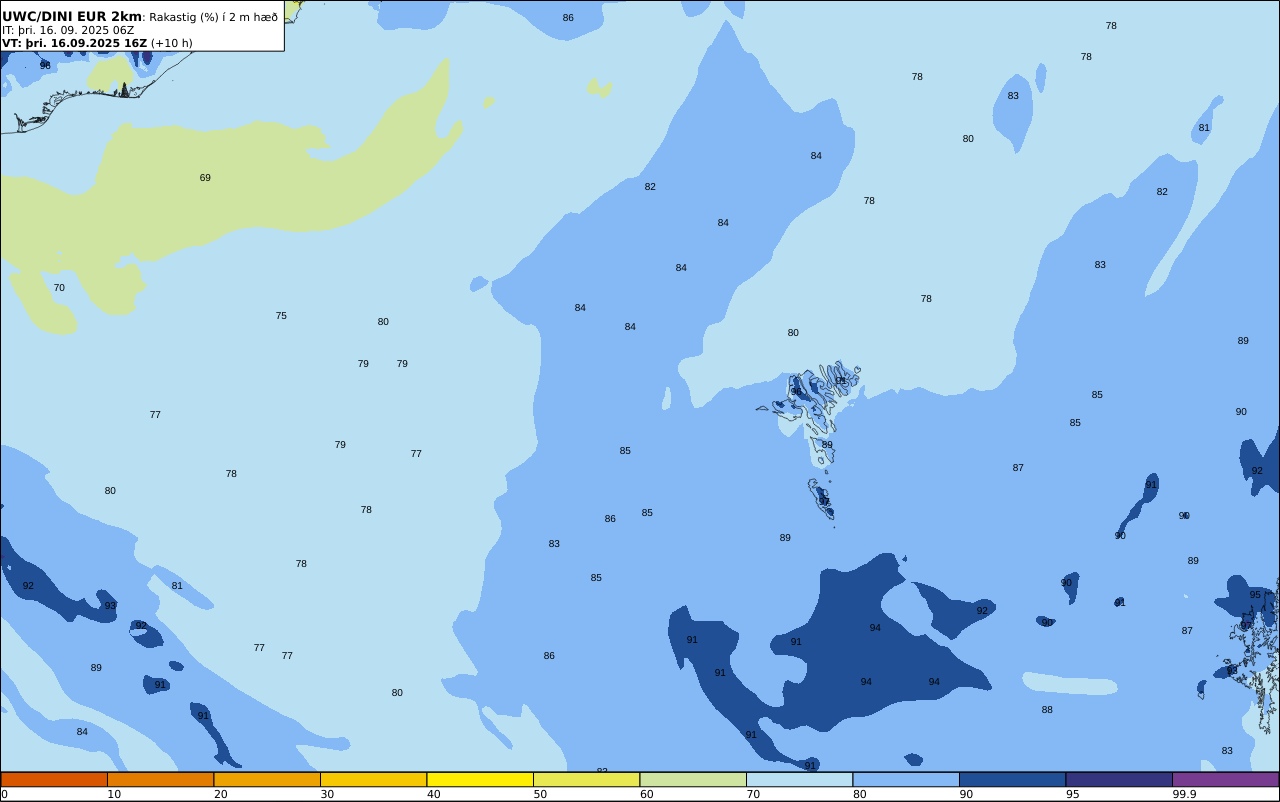Click the '88' humidity value on the map
The height and width of the screenshot is (802, 1280).
point(1047,710)
